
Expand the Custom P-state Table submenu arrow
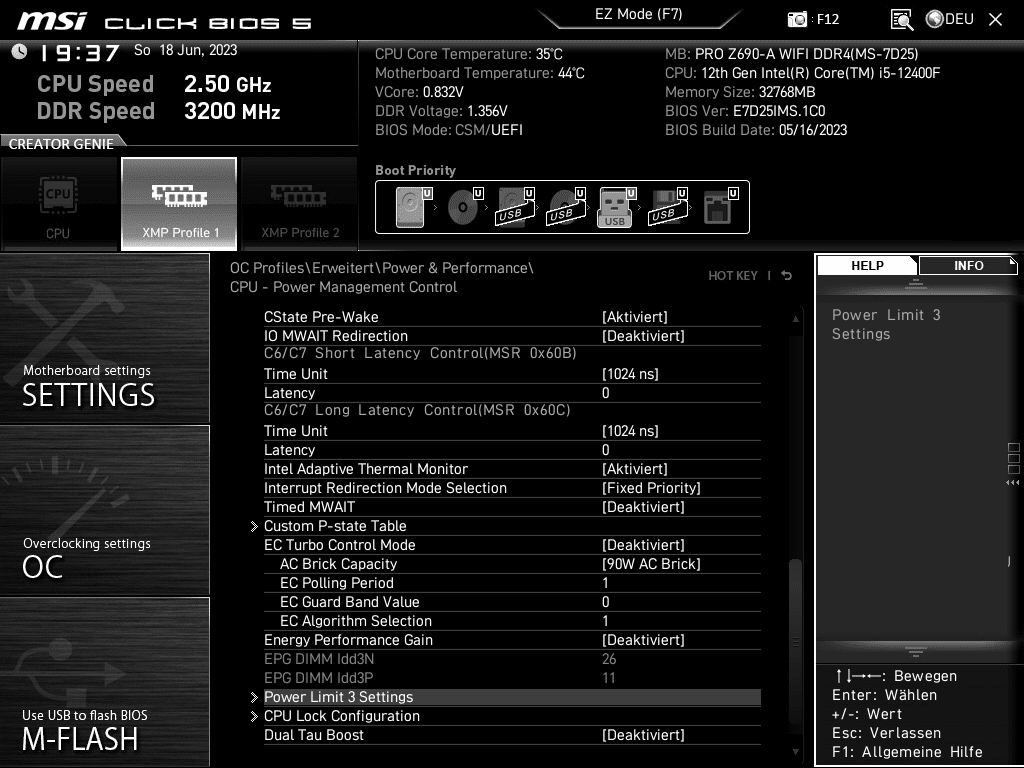254,526
